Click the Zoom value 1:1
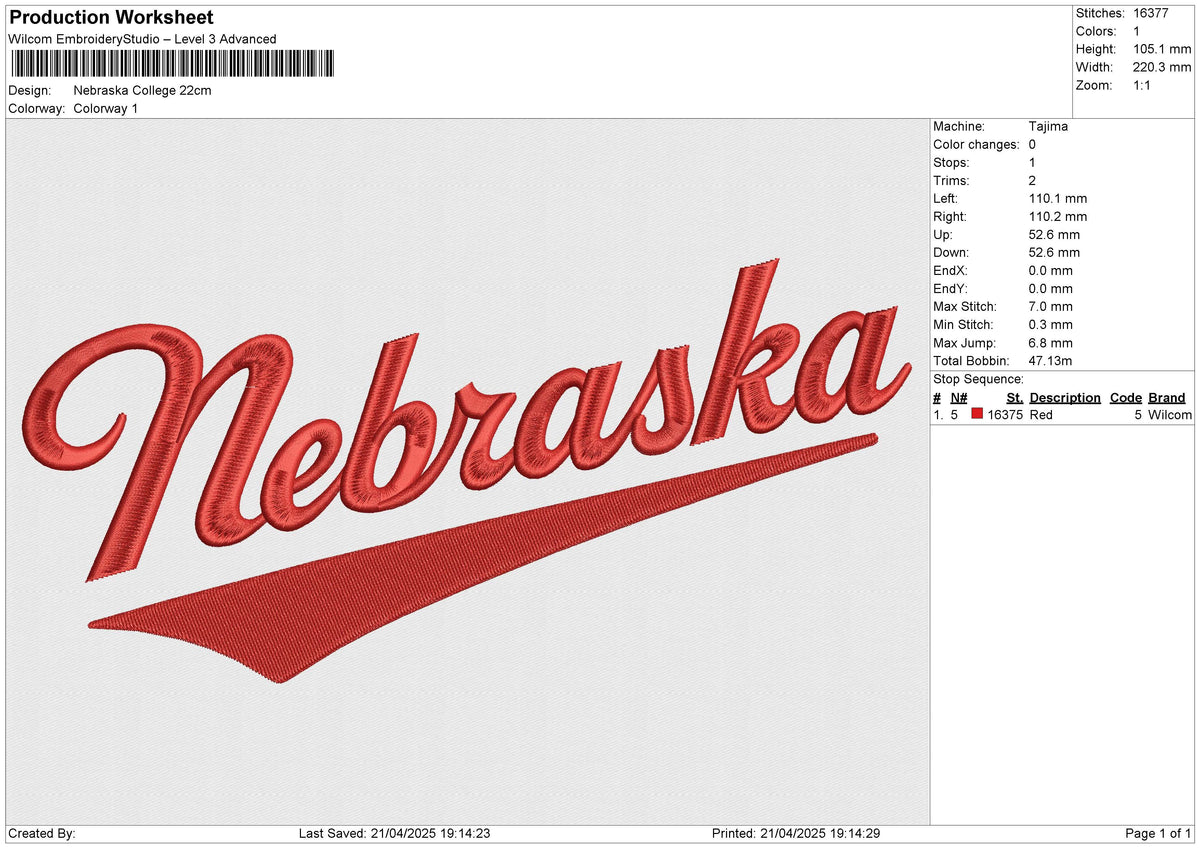 click(x=1144, y=85)
